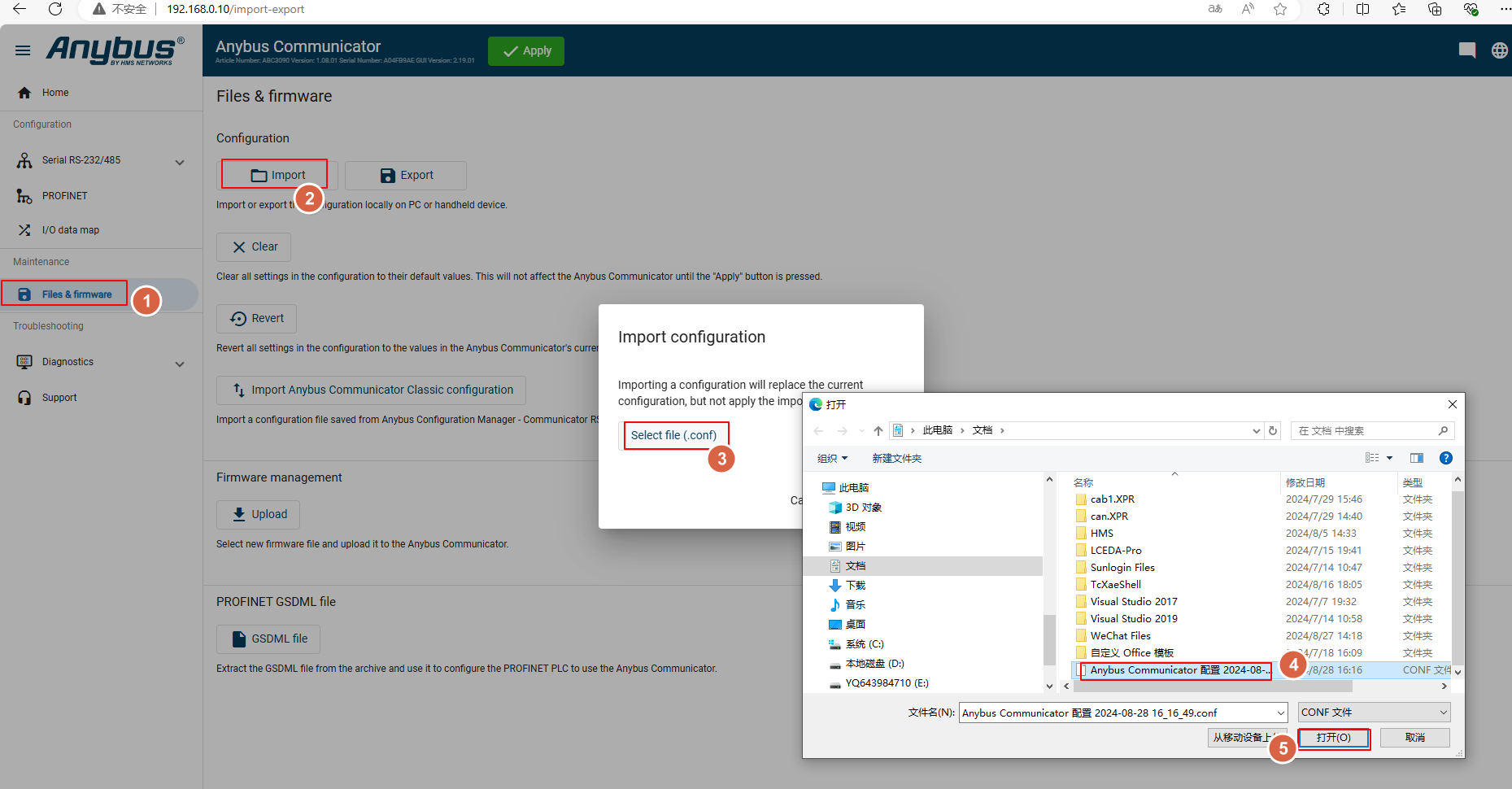1512x789 pixels.
Task: Click the read aloud icon
Action: coord(1248,9)
